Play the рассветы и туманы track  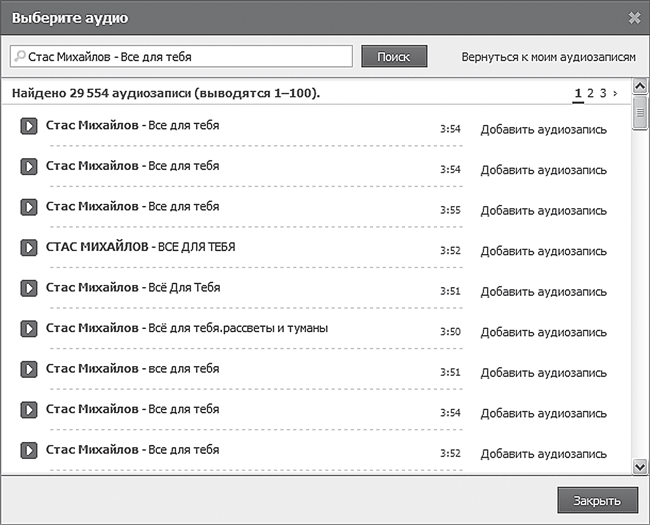(x=29, y=328)
